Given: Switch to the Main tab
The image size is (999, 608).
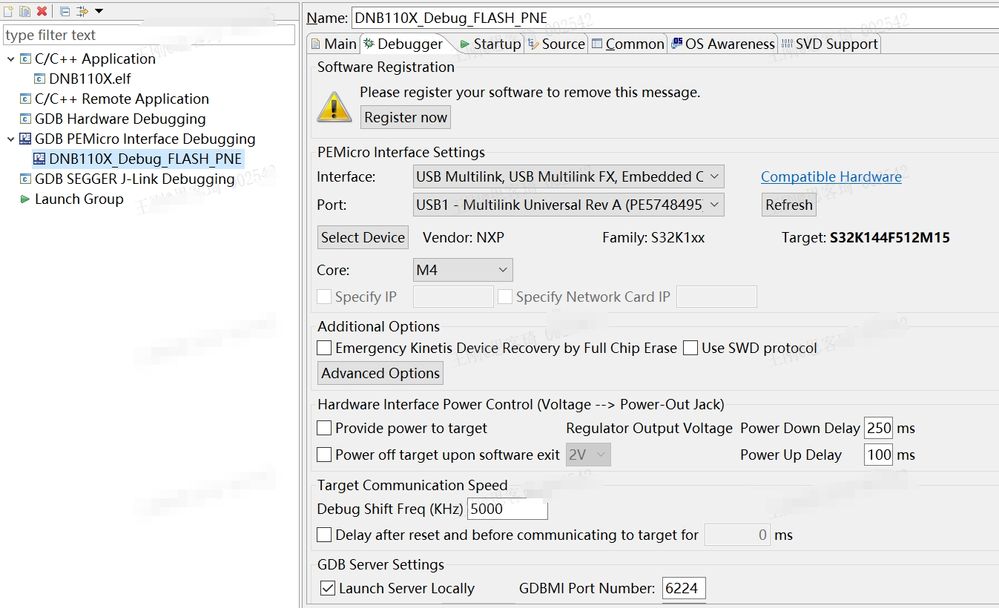Looking at the screenshot, I should click(333, 44).
